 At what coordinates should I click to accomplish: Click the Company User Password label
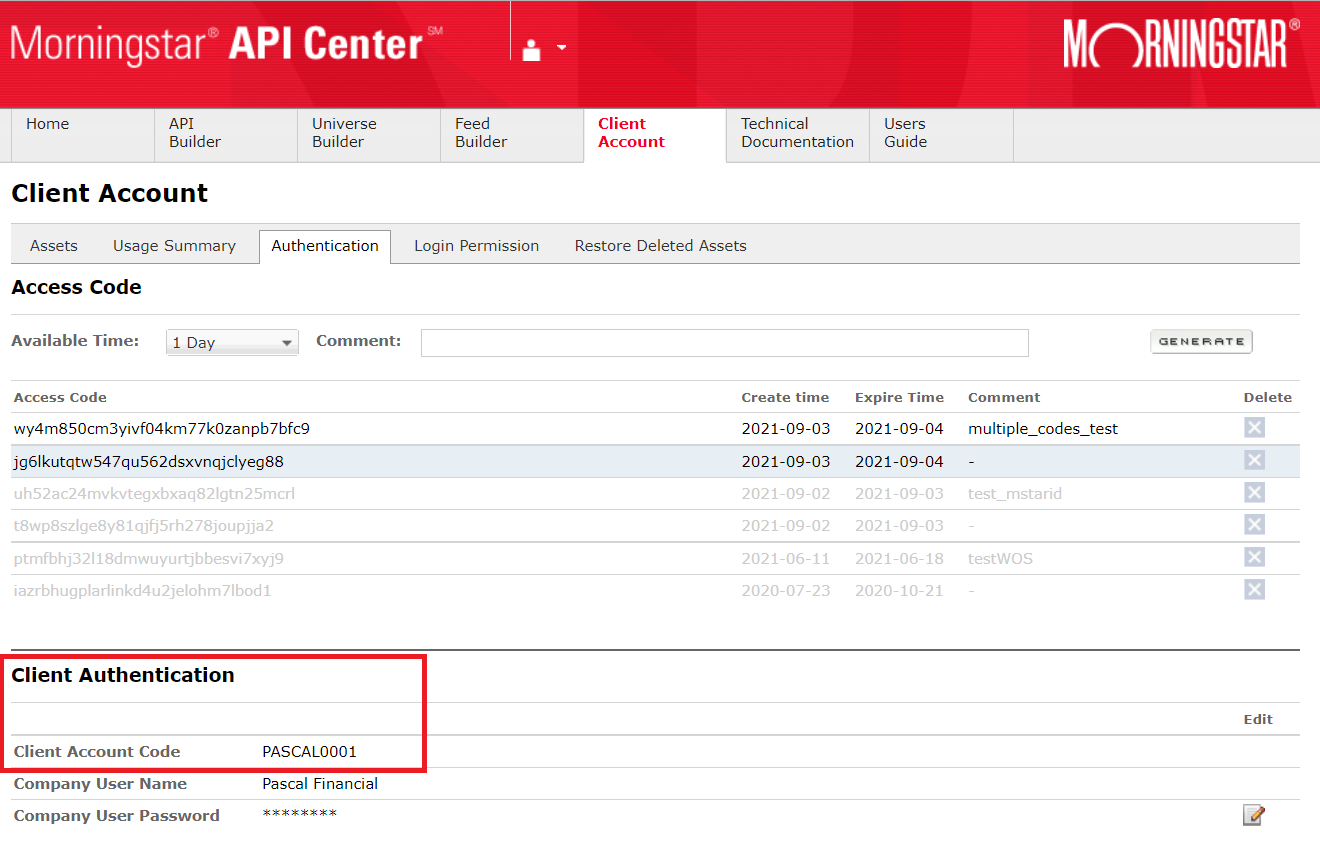(x=117, y=816)
